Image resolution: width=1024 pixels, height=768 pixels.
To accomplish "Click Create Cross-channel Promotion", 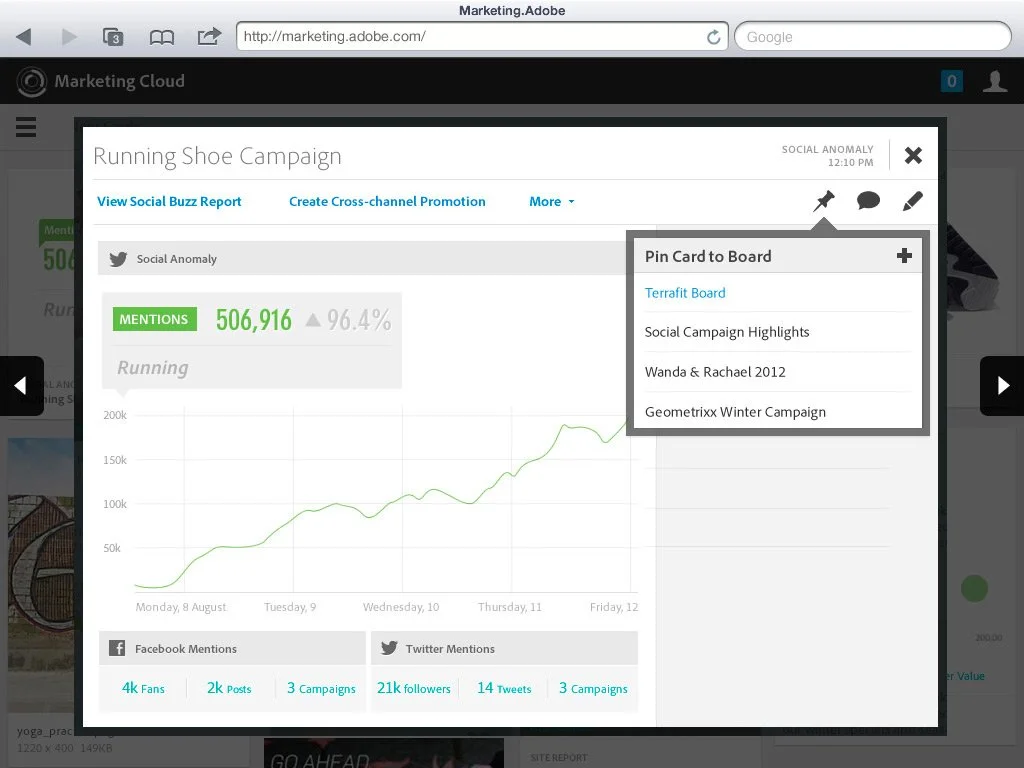I will 387,202.
